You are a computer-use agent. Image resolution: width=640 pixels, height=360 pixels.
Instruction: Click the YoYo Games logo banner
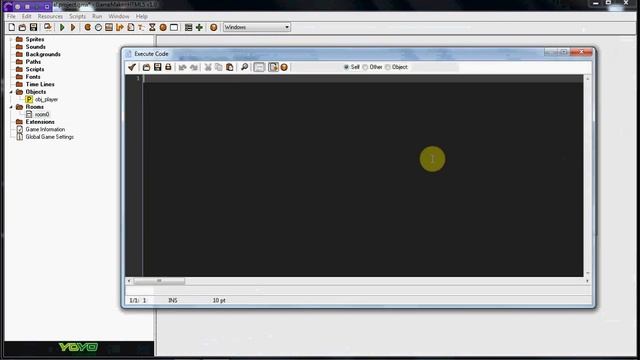[79, 347]
